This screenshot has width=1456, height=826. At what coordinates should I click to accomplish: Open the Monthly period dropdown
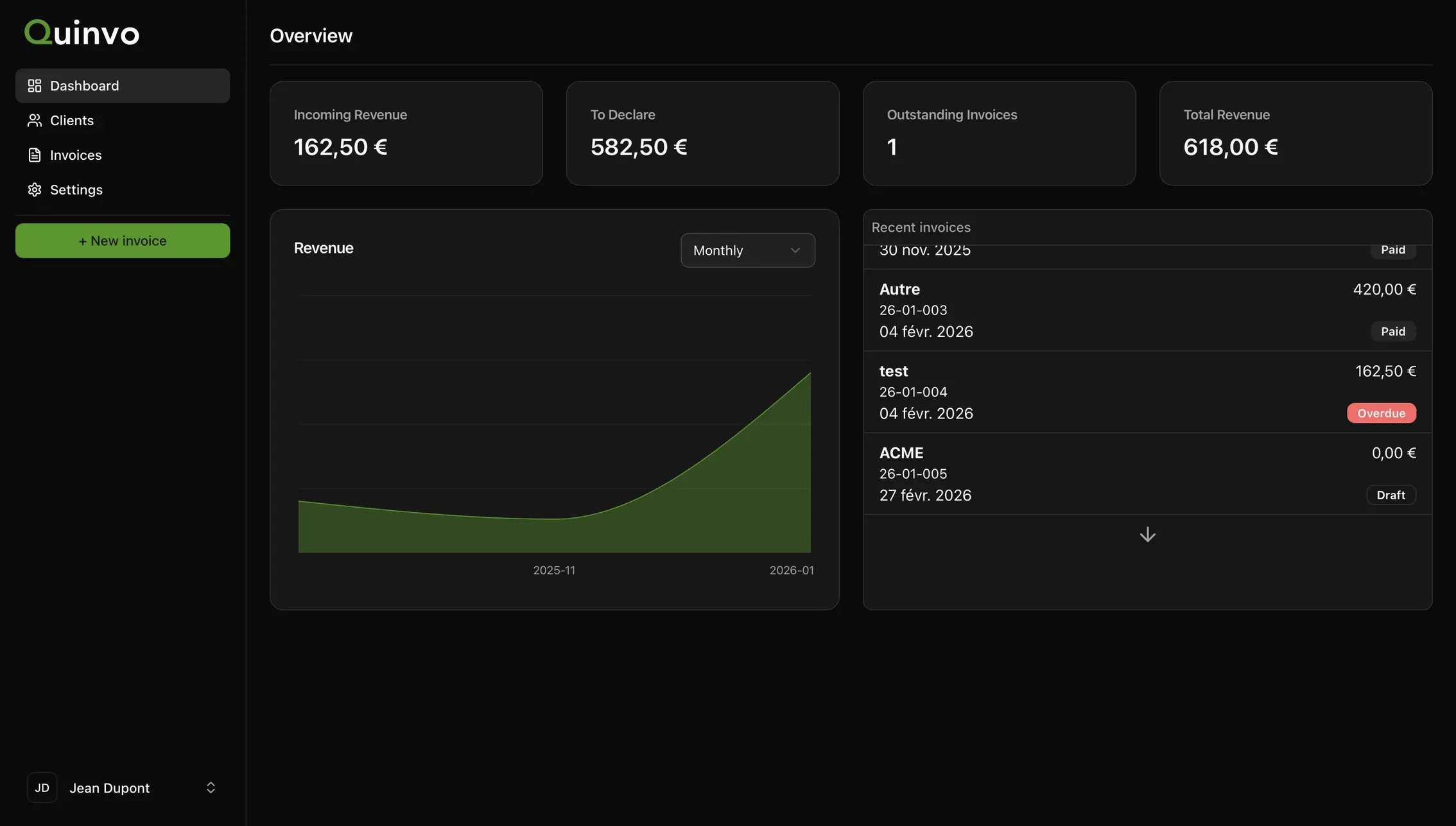(x=748, y=250)
